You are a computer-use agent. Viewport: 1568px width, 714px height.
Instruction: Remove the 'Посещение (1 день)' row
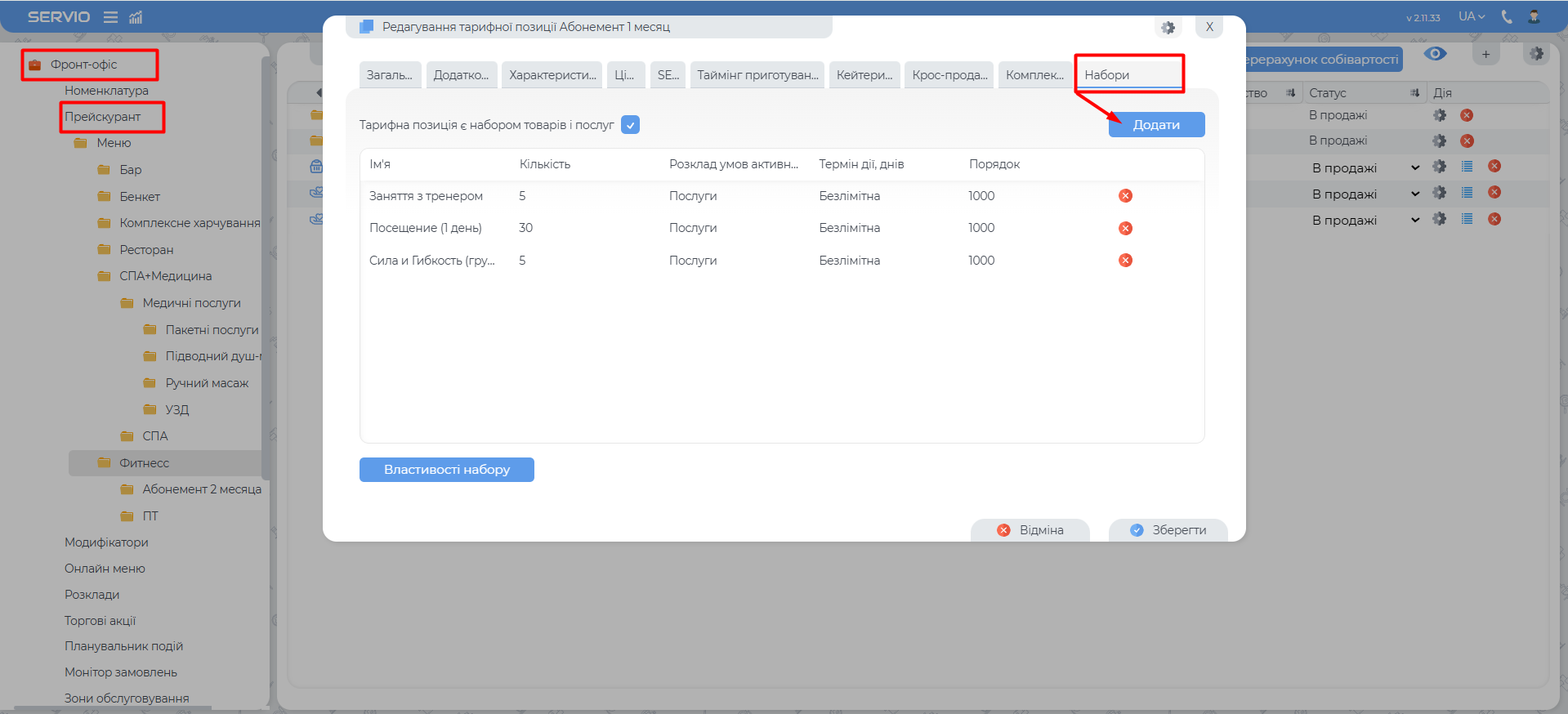coord(1125,228)
